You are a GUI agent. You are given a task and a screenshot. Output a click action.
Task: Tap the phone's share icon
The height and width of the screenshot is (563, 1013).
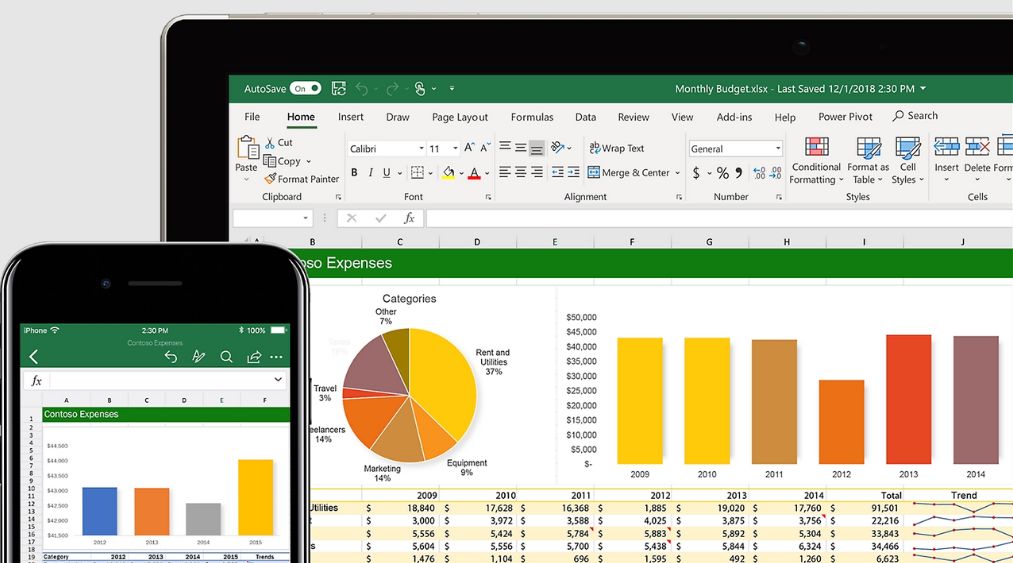tap(254, 357)
